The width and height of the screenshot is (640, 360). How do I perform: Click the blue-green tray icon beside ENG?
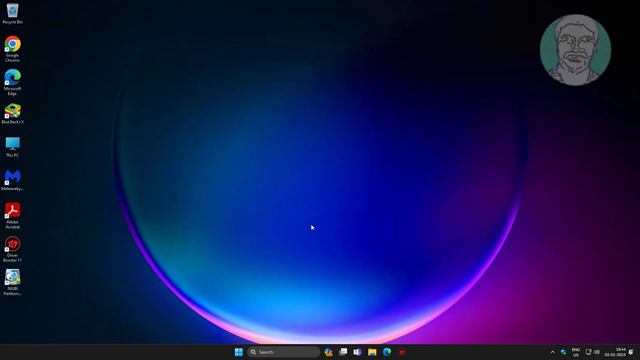coord(564,352)
